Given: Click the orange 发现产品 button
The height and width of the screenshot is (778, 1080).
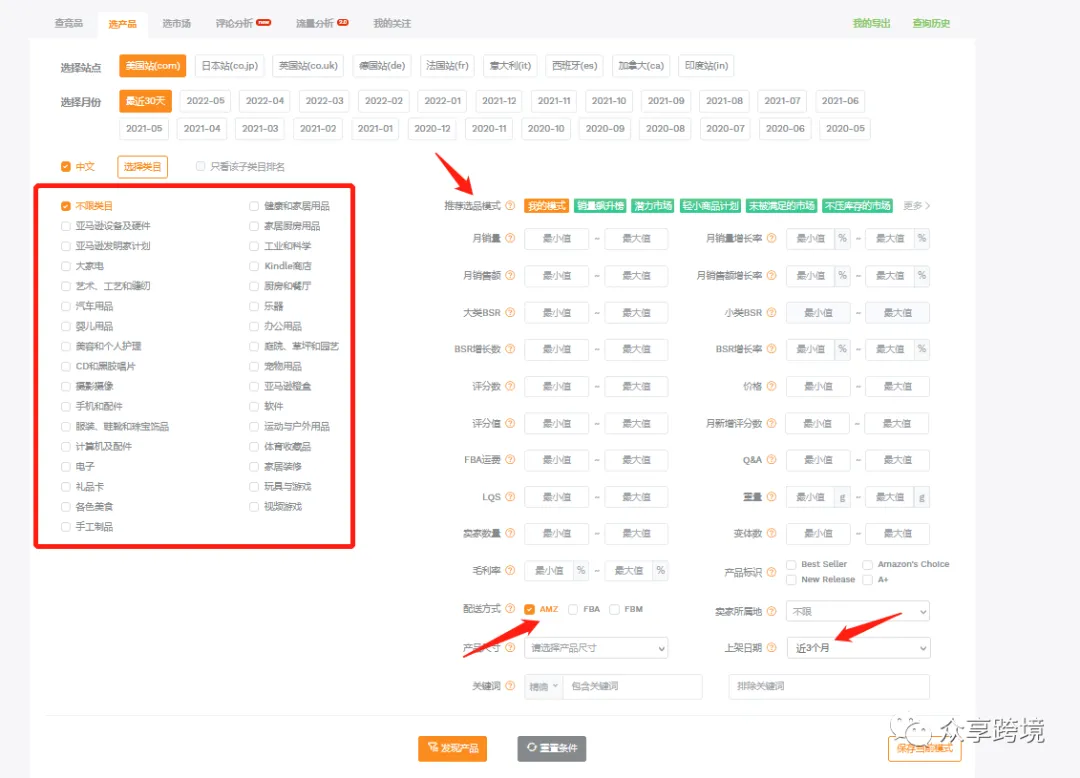Looking at the screenshot, I should [x=453, y=748].
